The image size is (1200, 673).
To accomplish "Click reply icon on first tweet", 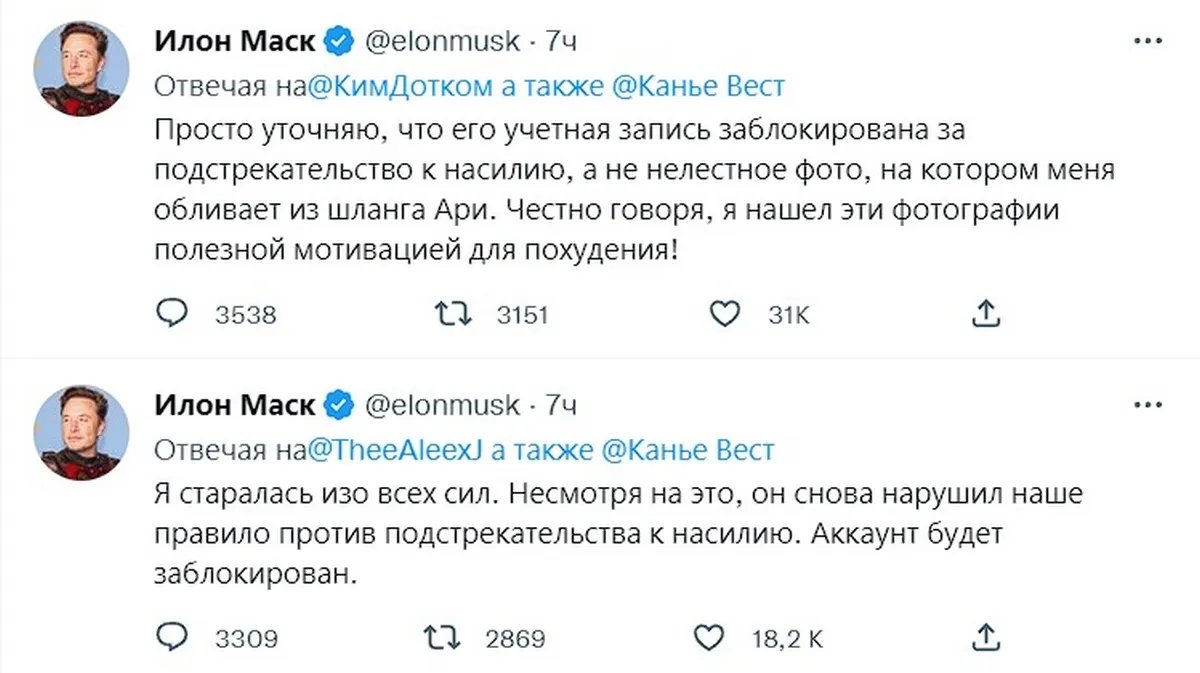I will tap(172, 315).
